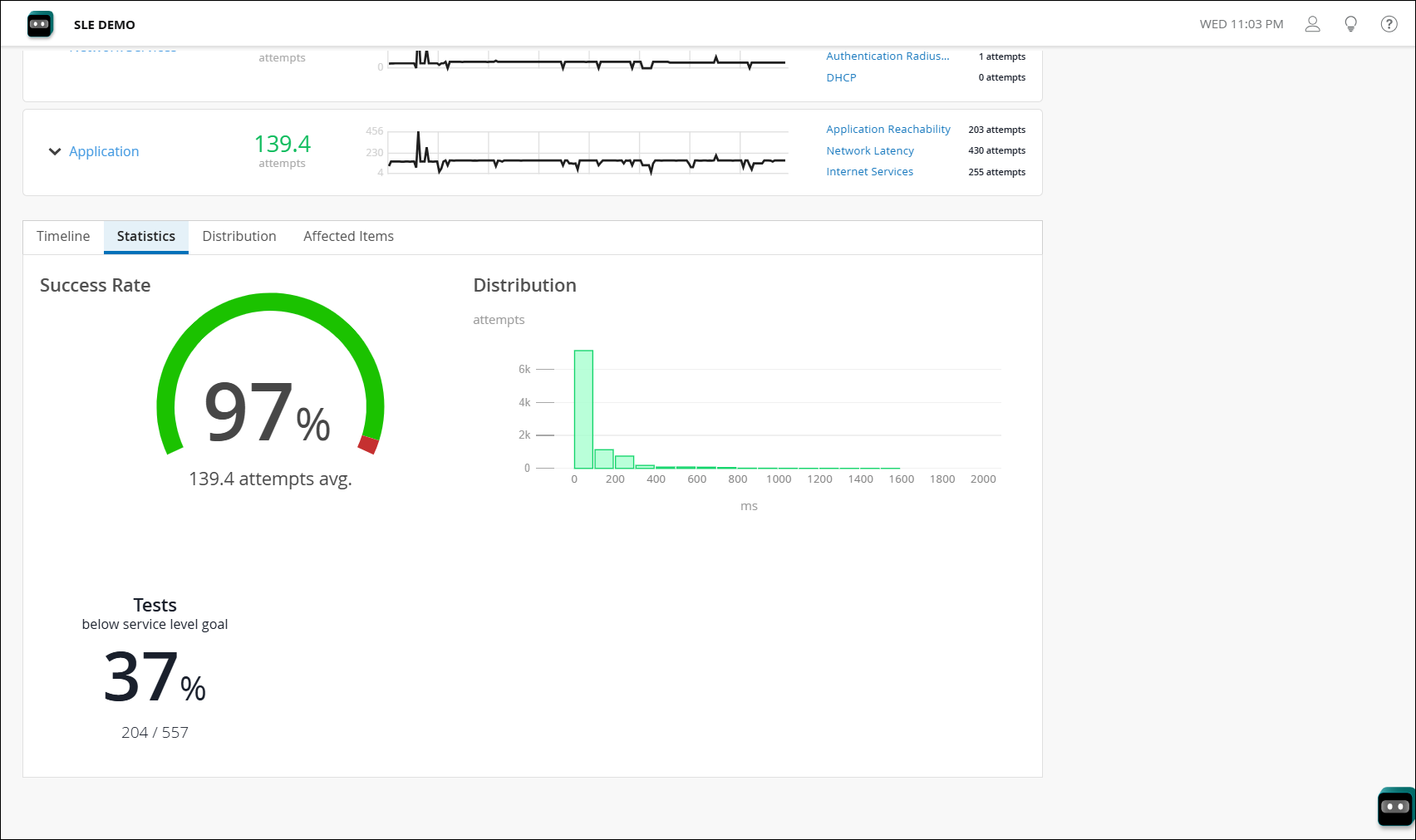The image size is (1416, 840).
Task: Click the What's New lightbulb icon
Action: pyautogui.click(x=1350, y=24)
